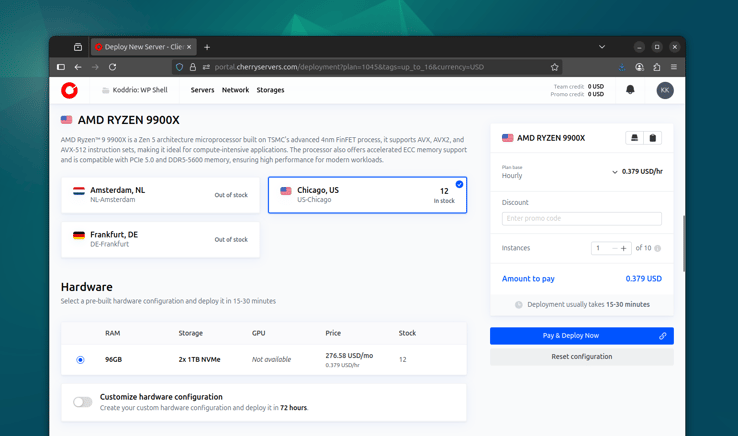Click Pay & Deploy Now button
Viewport: 738px width, 436px height.
pos(571,336)
